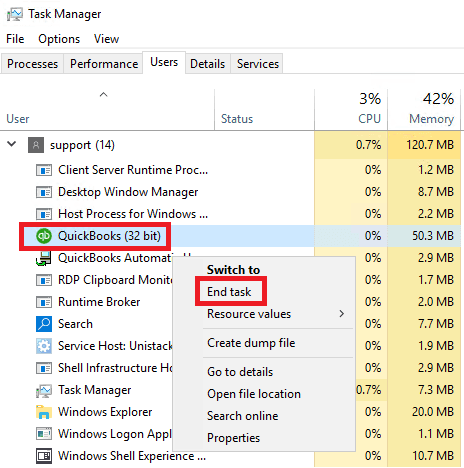Screen dimensions: 464x468
Task: Click the Runtime Broker icon
Action: pos(44,302)
